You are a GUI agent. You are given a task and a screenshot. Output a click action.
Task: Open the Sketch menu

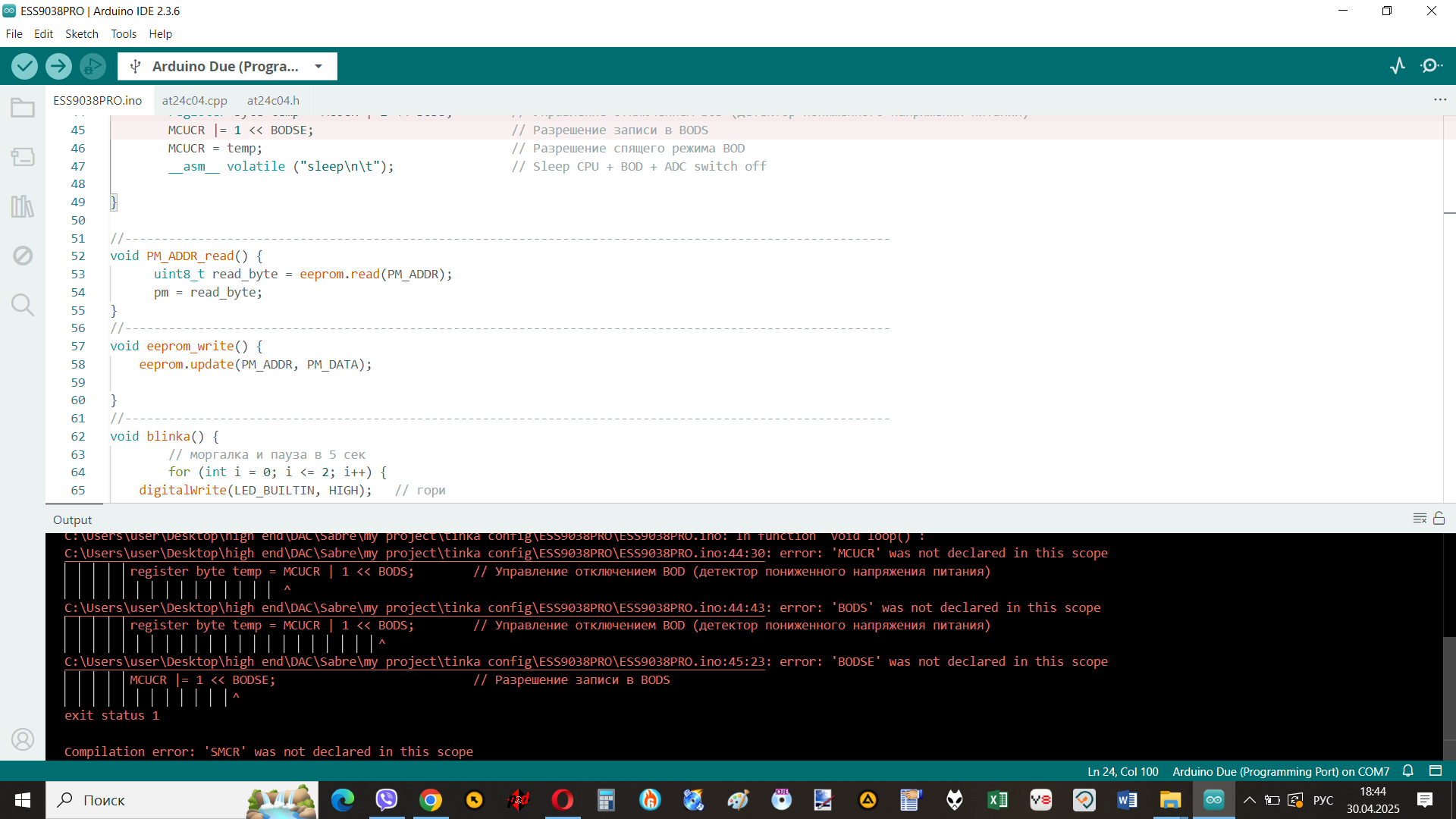(81, 34)
